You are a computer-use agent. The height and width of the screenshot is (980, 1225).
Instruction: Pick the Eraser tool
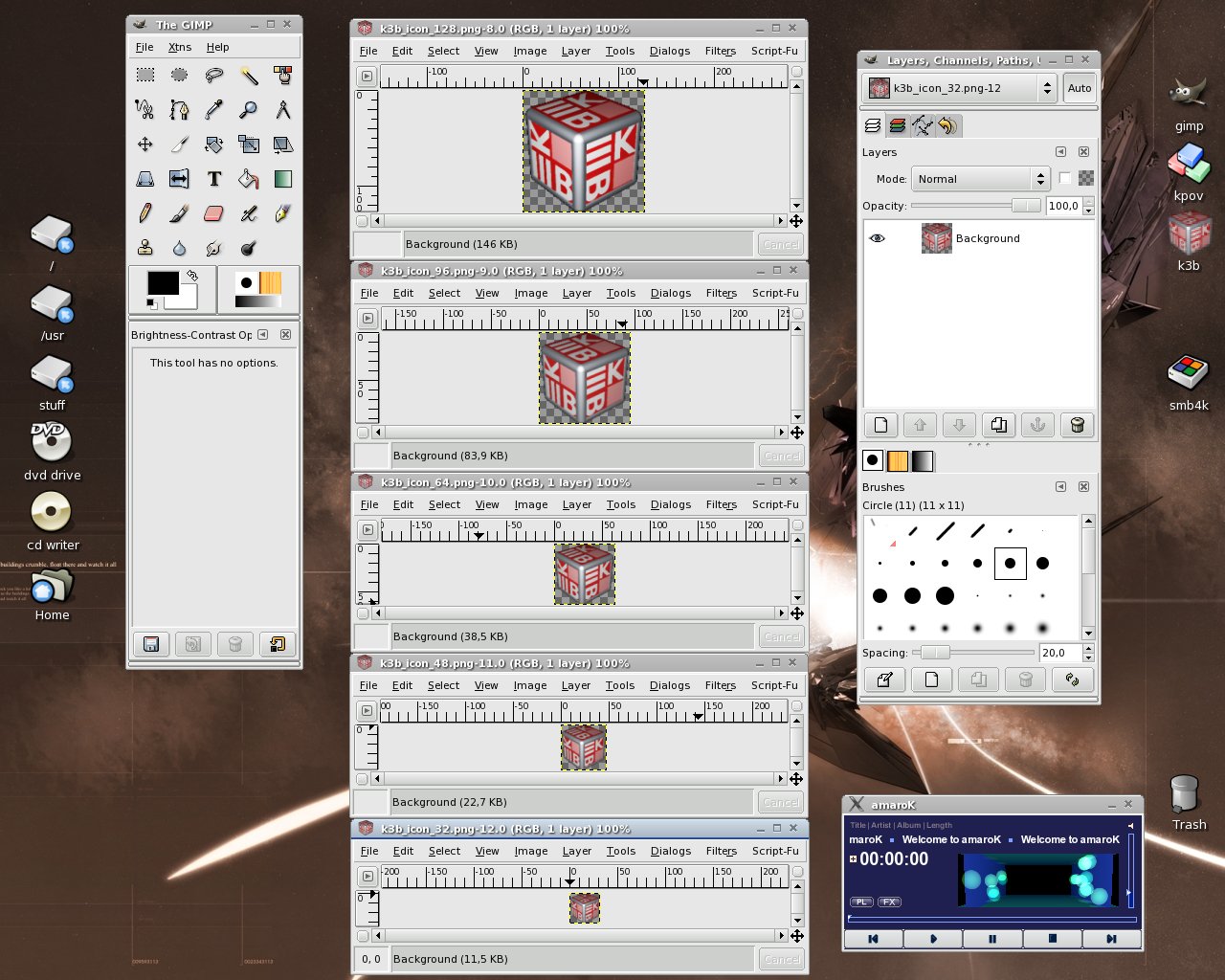click(x=214, y=212)
